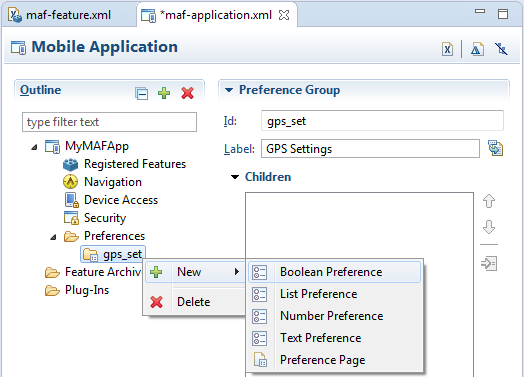This screenshot has height=377, width=524.
Task: Click the import arrow icon below the separator
Action: (x=489, y=263)
